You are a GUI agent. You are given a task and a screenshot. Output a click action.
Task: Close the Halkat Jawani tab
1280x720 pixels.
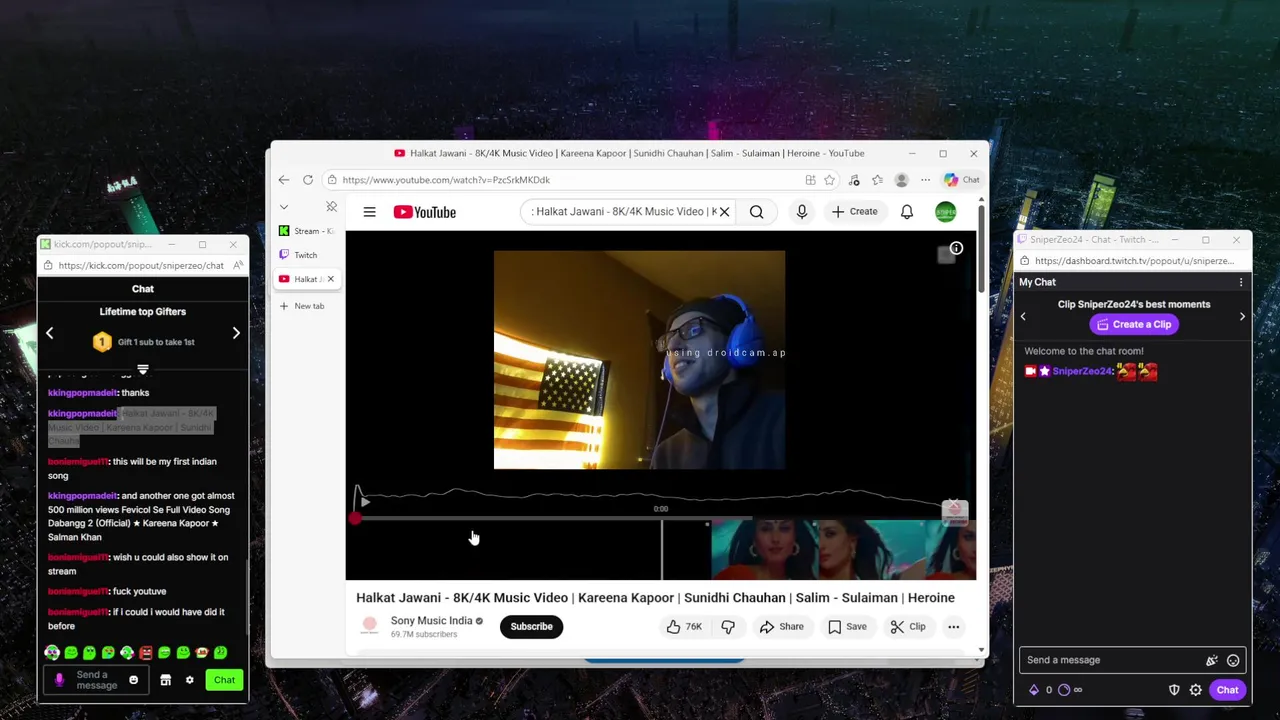point(330,279)
